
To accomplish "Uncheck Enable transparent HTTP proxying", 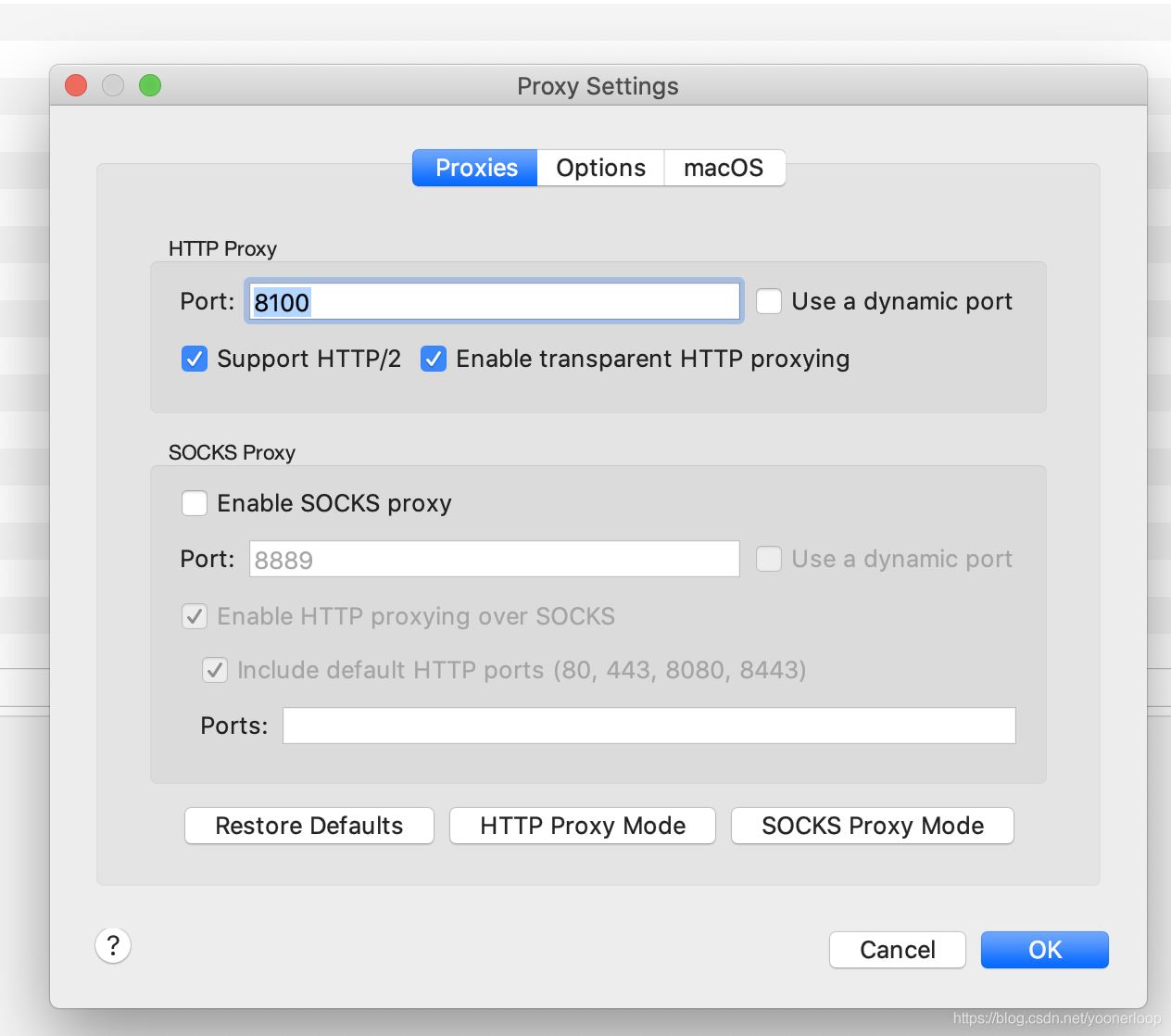I will coord(434,359).
